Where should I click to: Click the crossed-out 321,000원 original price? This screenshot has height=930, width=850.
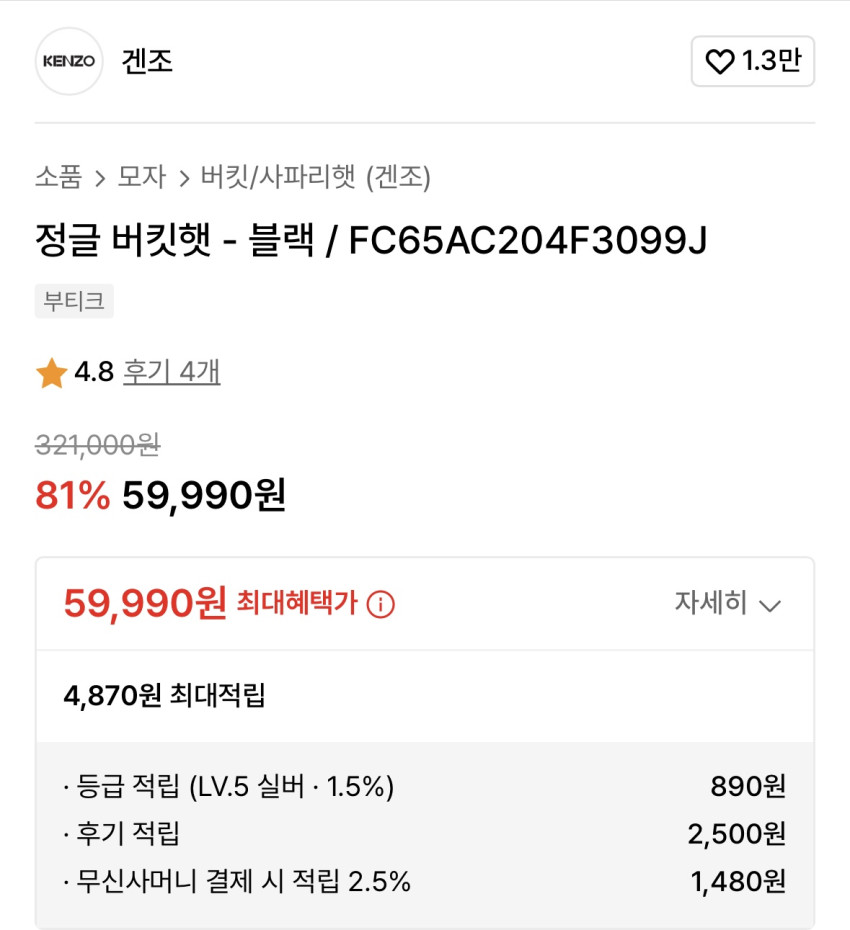98,446
